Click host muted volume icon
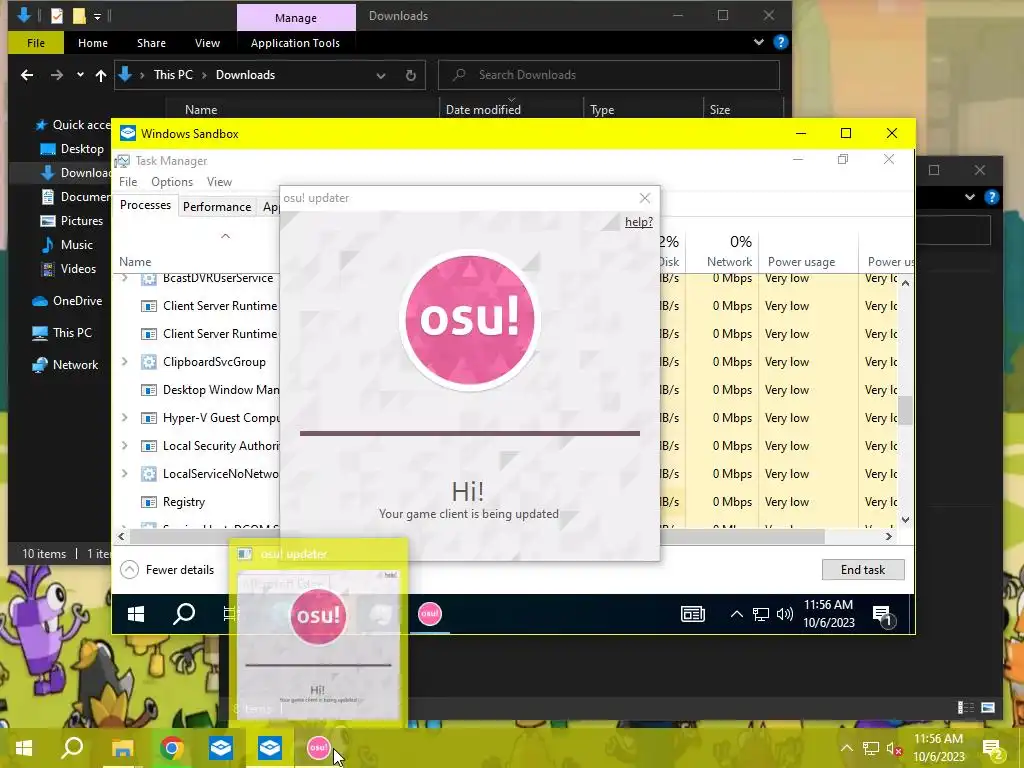1024x768 pixels. coord(894,748)
